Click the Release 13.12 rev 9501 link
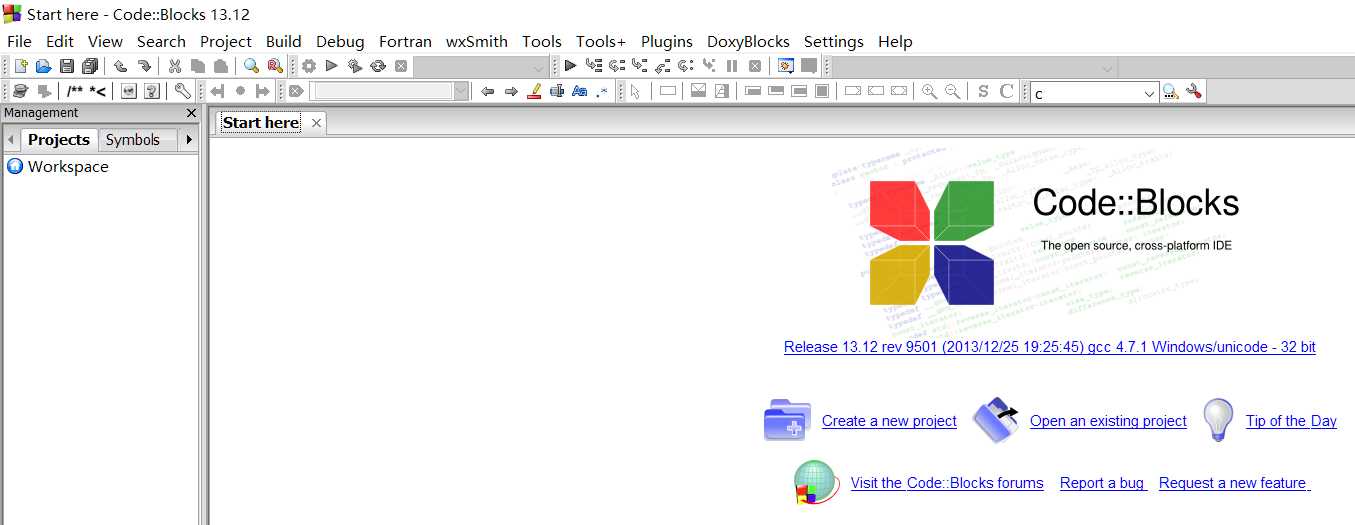The width and height of the screenshot is (1355, 525). [x=1050, y=347]
